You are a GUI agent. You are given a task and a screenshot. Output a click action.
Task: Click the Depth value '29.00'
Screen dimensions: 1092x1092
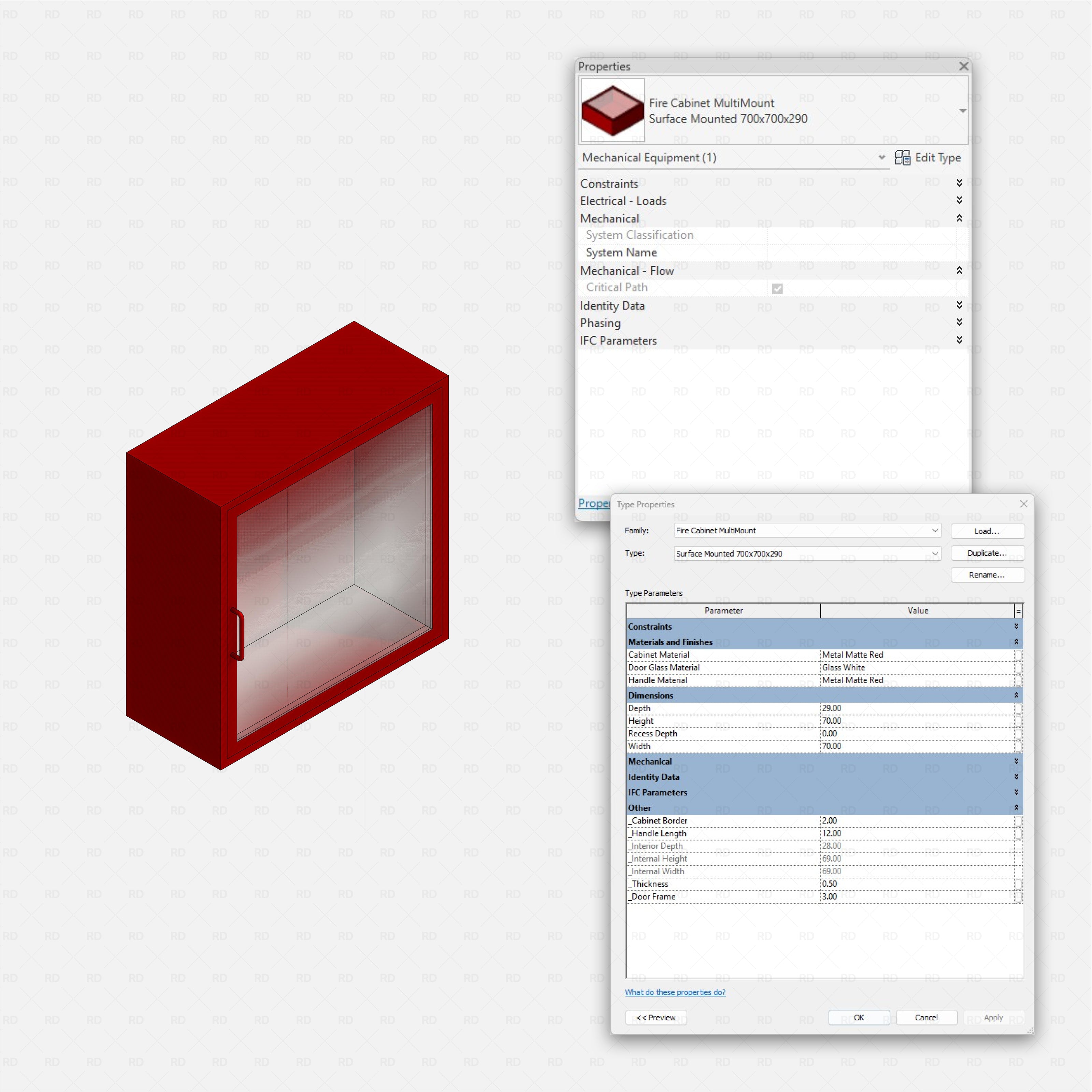pos(917,708)
